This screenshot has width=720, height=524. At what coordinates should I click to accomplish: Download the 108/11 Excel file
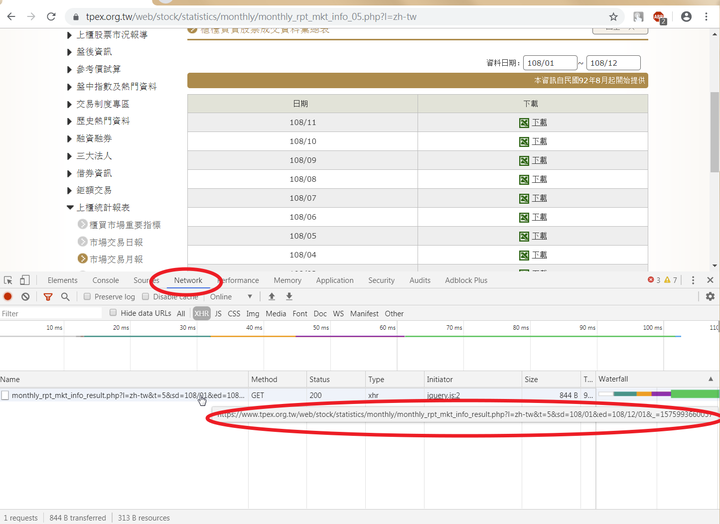(533, 123)
